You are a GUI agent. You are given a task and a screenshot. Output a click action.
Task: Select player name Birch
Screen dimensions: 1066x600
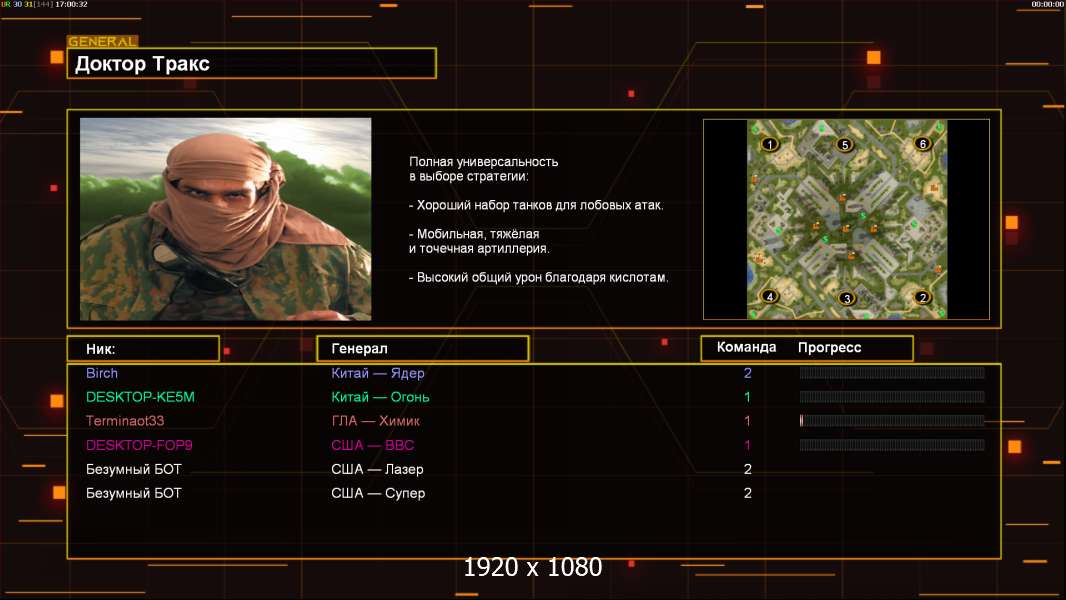[102, 373]
